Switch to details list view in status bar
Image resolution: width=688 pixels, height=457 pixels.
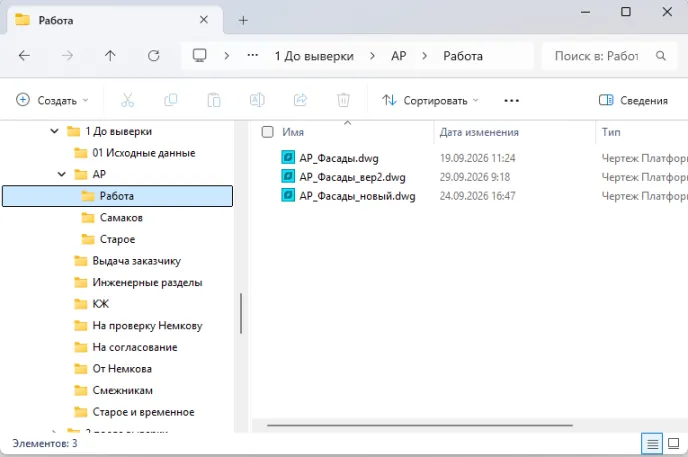click(652, 444)
